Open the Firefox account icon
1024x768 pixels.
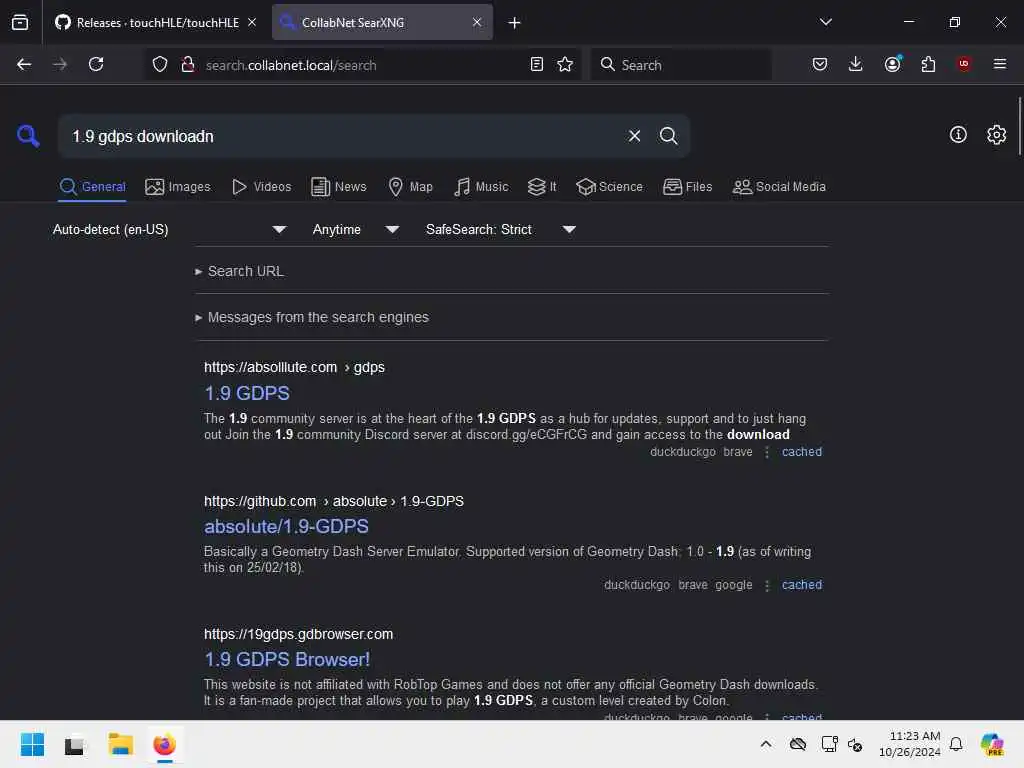point(892,64)
